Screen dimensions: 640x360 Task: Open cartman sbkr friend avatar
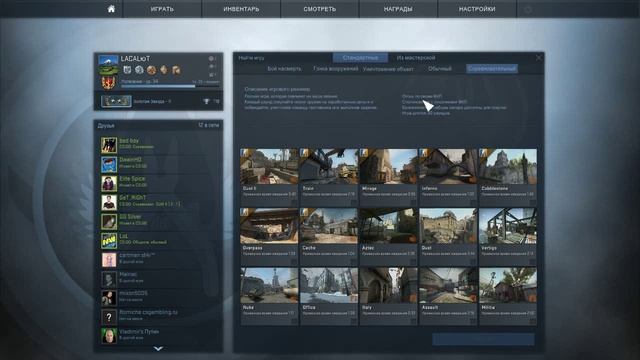tap(109, 260)
